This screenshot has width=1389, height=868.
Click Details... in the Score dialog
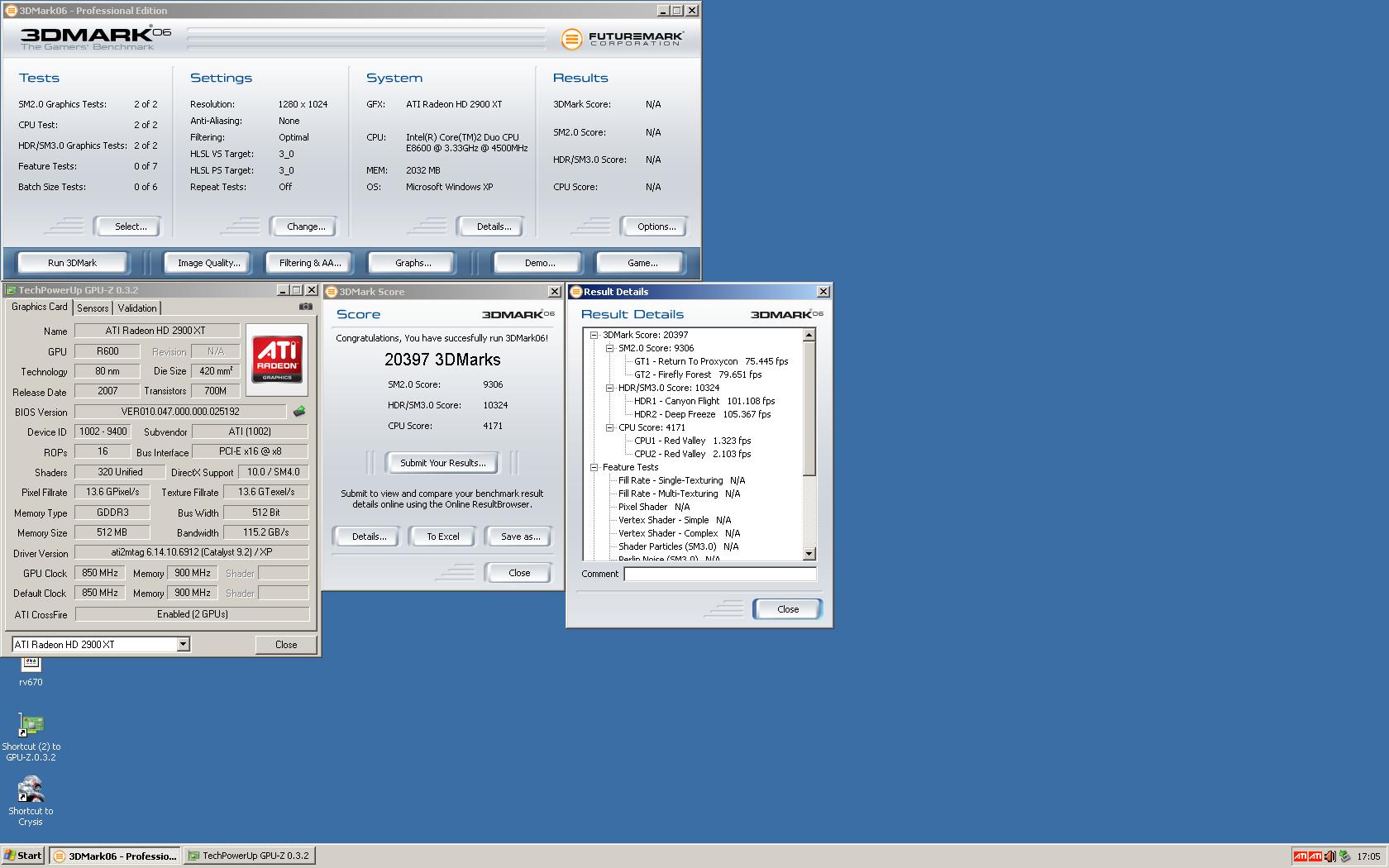pyautogui.click(x=367, y=537)
